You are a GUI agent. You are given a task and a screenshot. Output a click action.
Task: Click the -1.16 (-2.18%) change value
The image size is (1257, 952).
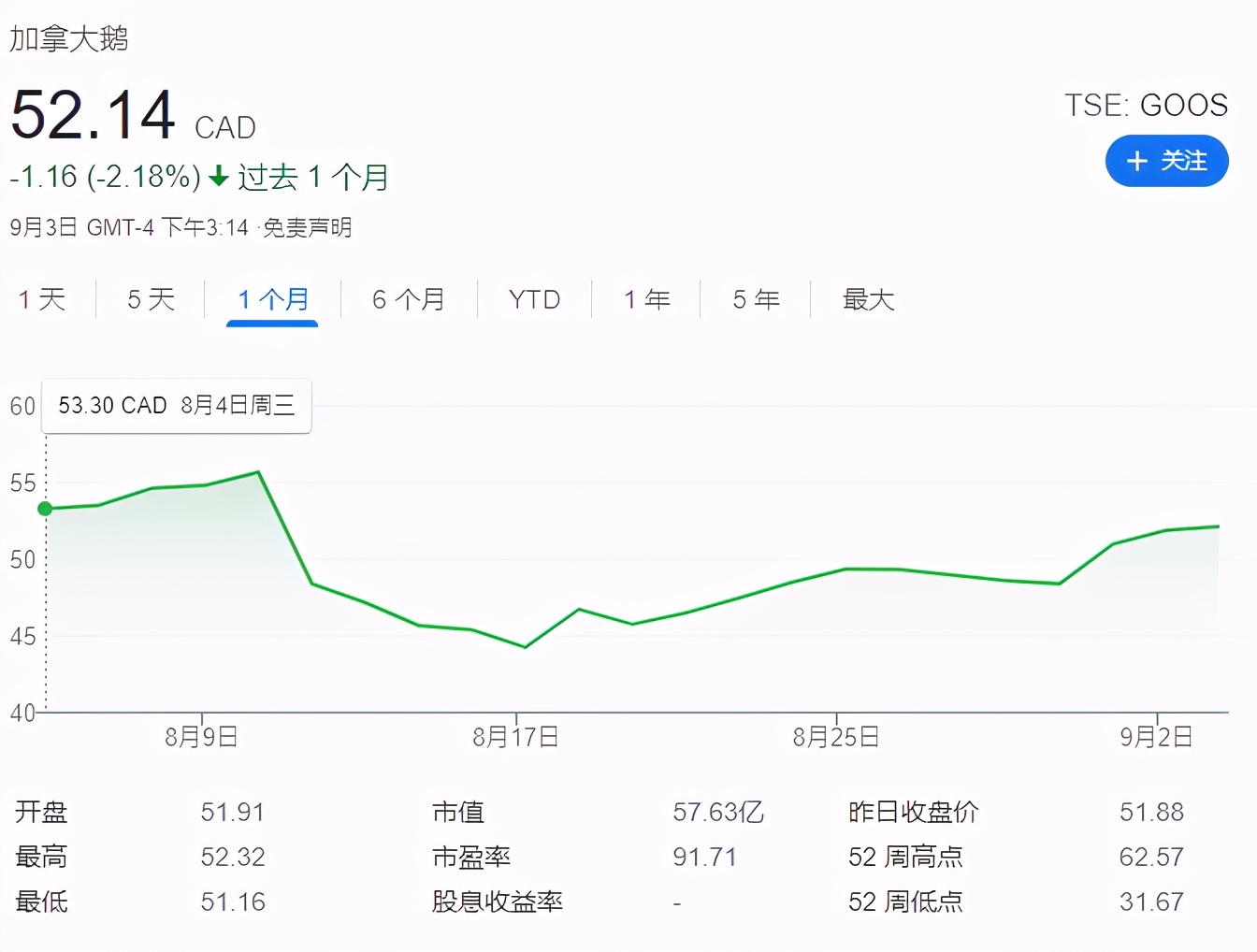(105, 176)
